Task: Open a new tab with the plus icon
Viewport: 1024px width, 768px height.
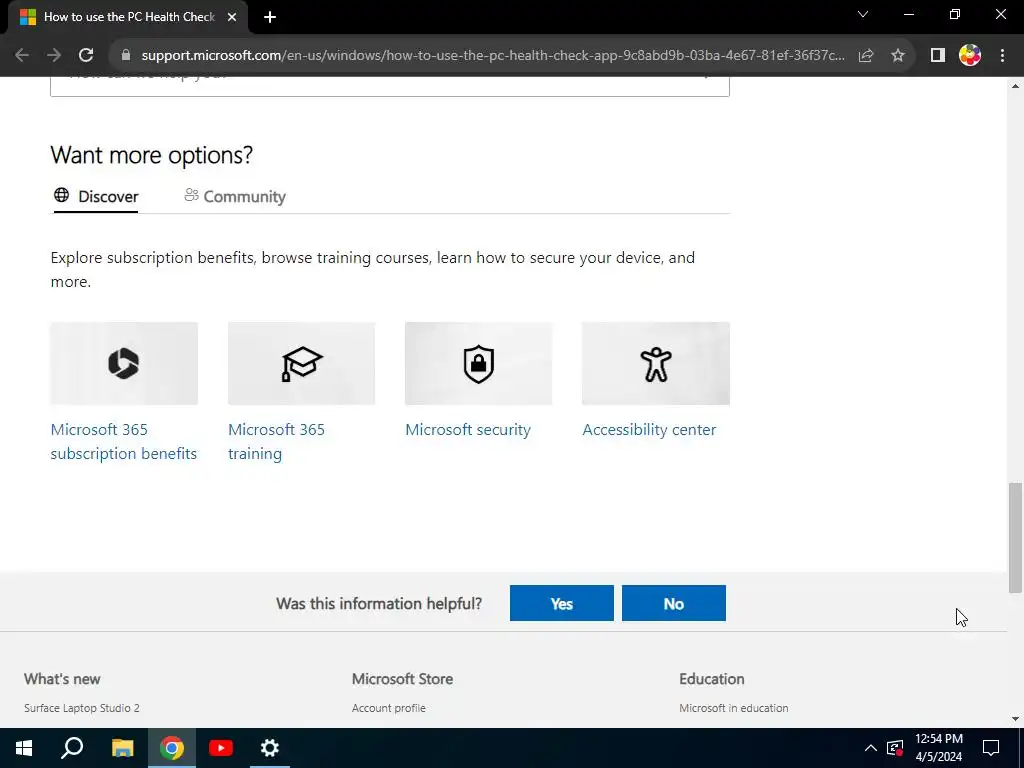Action: click(270, 18)
